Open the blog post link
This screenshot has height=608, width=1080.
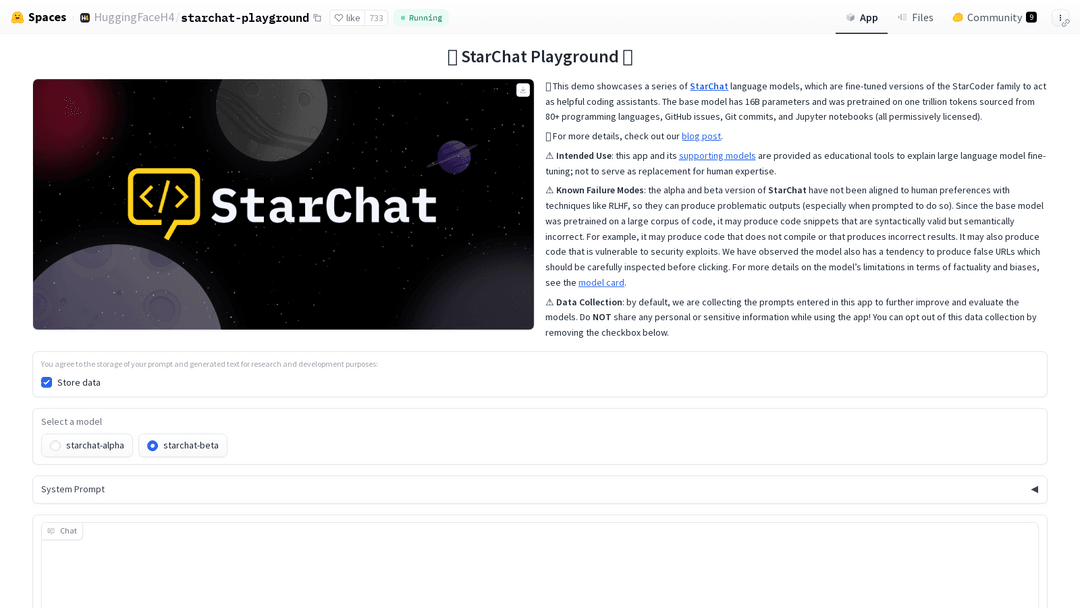[x=701, y=136]
